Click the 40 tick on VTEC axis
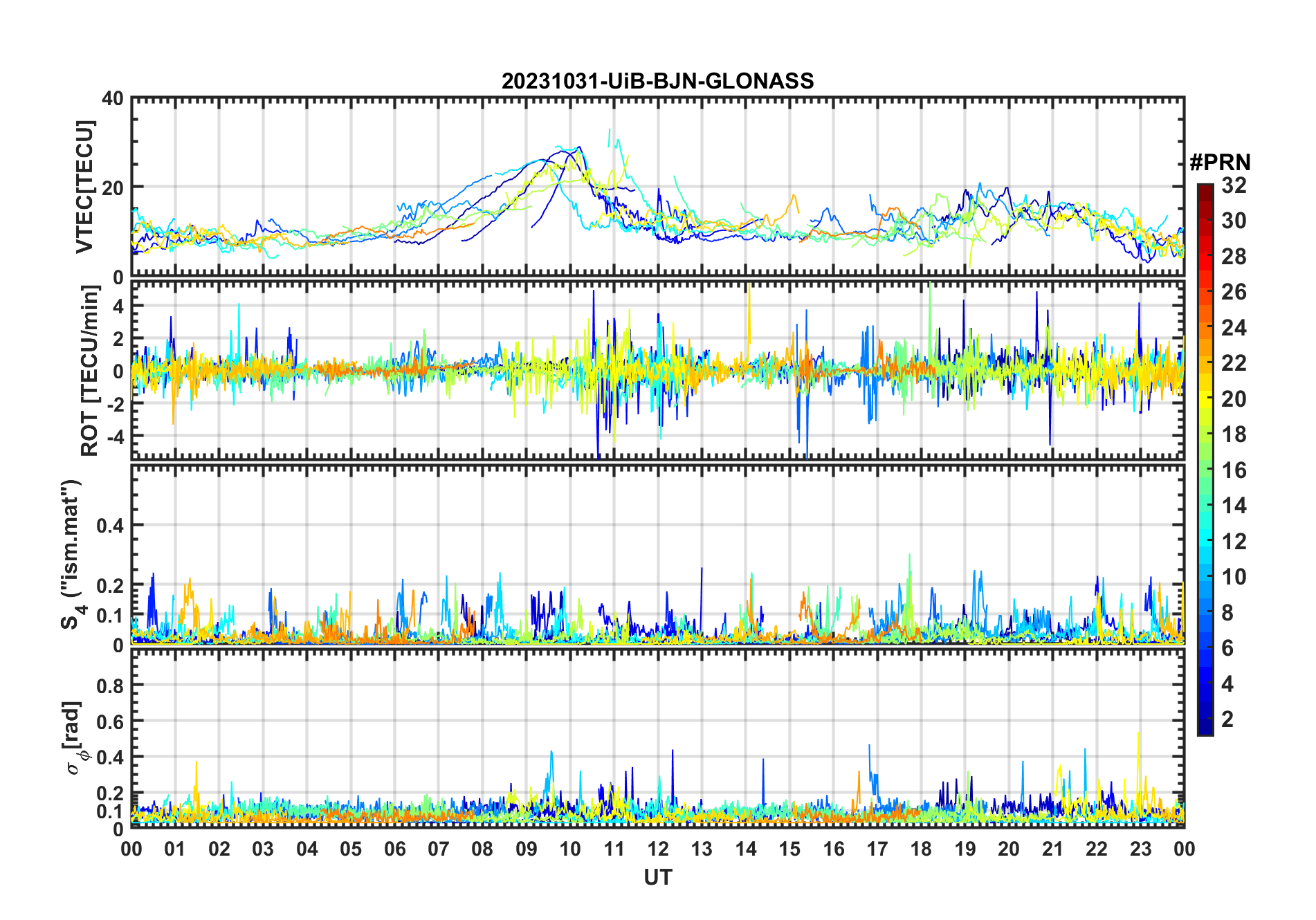 click(x=113, y=99)
